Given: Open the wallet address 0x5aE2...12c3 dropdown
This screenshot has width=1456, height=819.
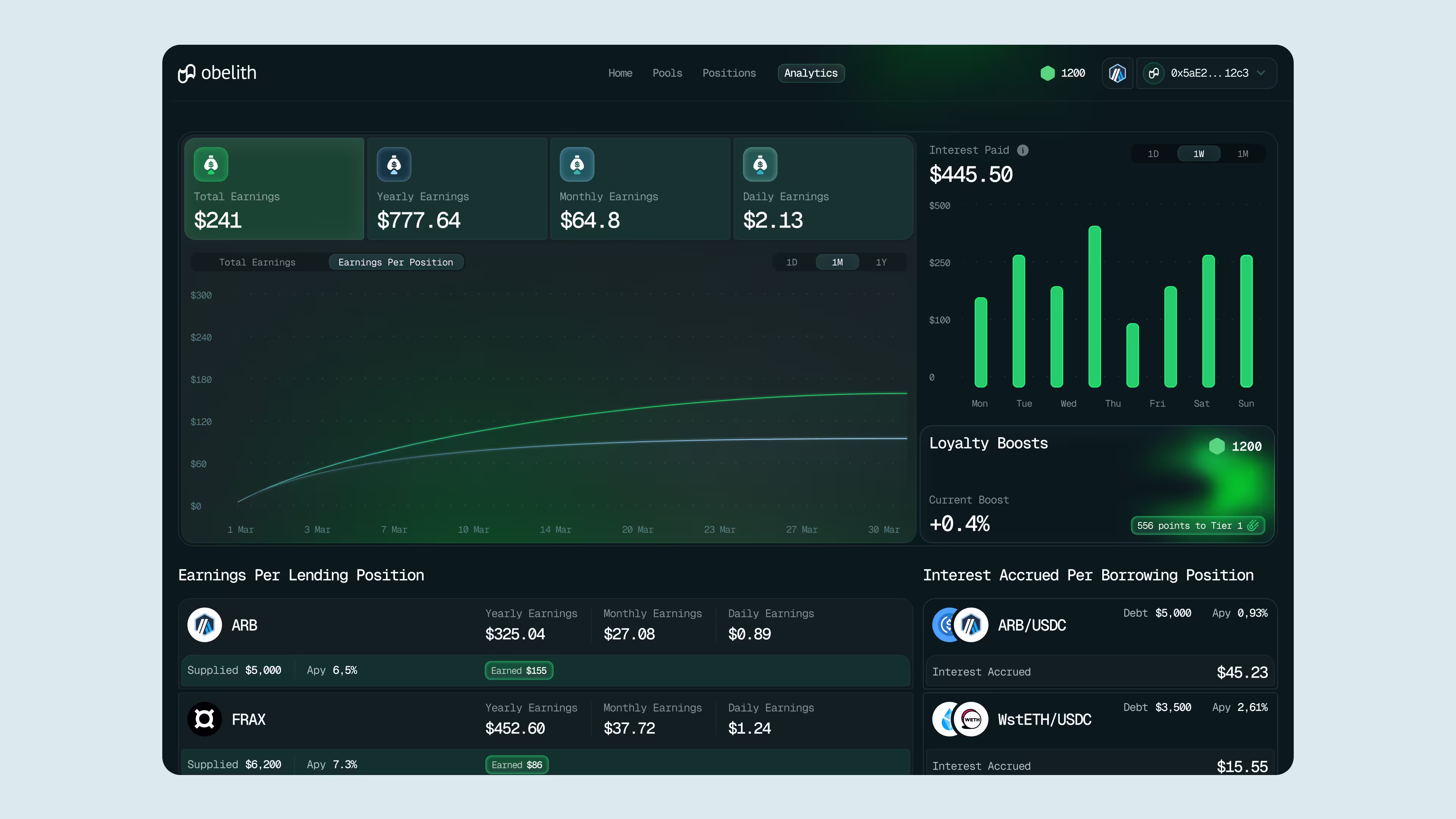Looking at the screenshot, I should (x=1208, y=73).
